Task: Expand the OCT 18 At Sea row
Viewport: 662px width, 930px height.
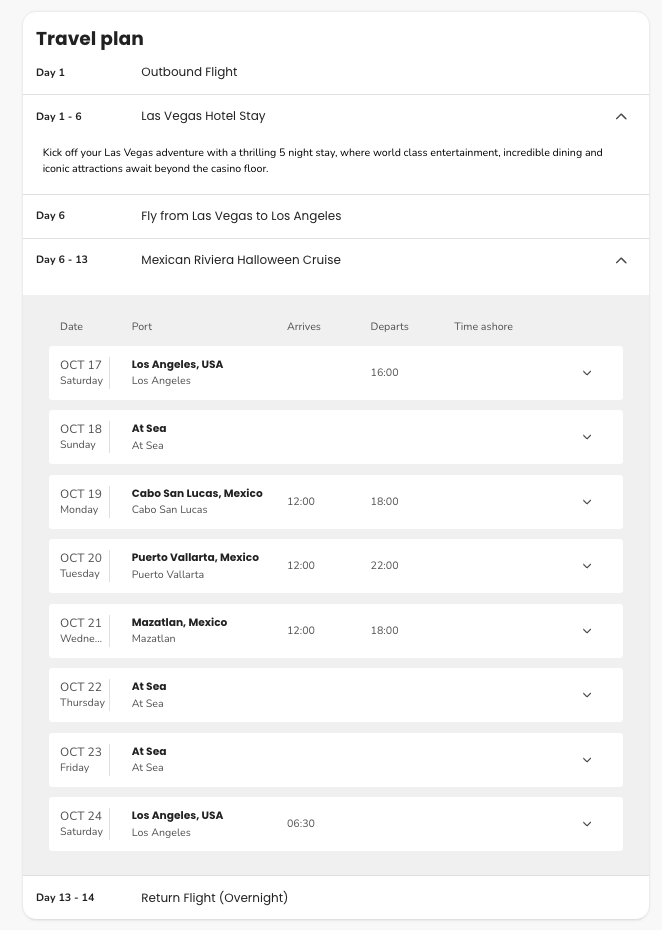Action: (587, 437)
